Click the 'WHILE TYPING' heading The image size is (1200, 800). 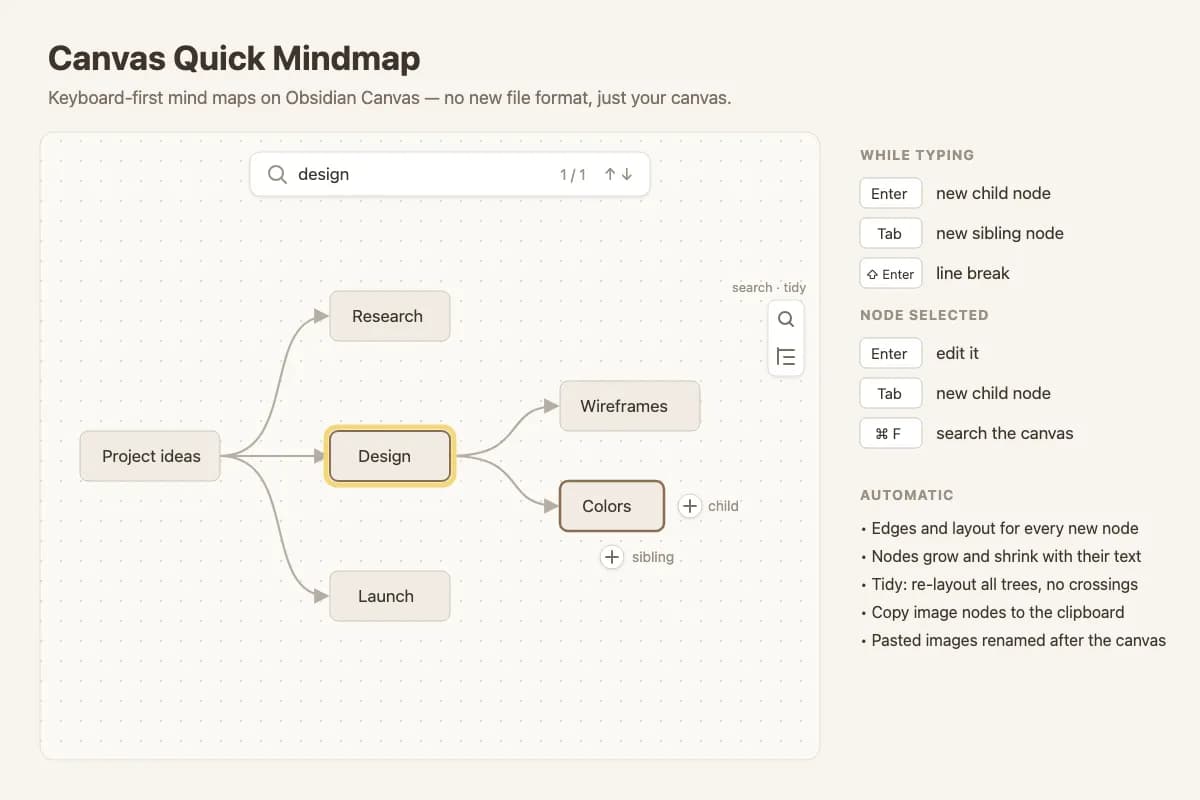[917, 155]
